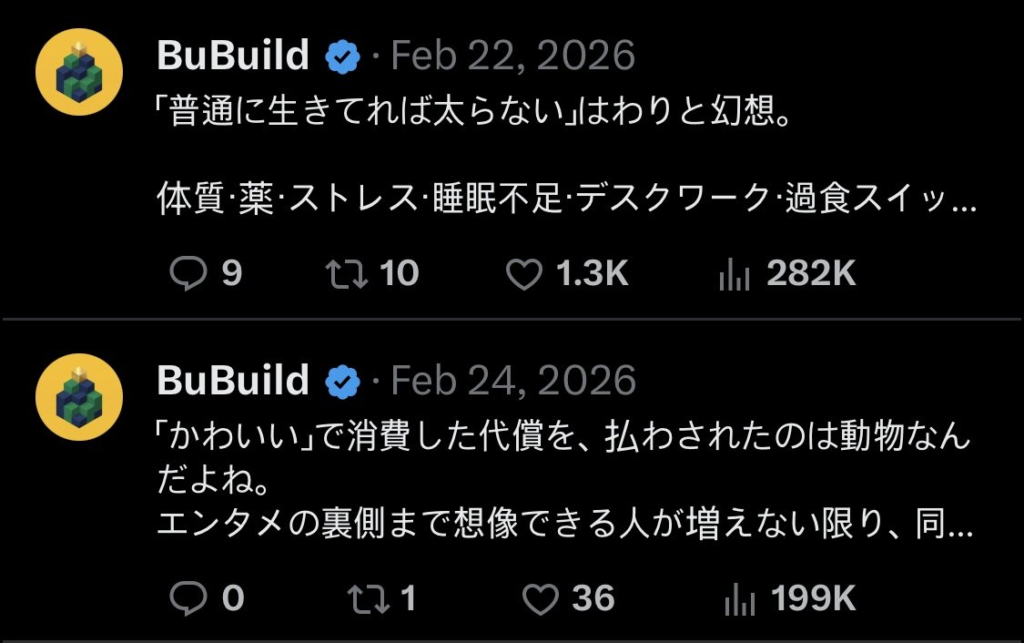
Task: Like the Feb 22 post with 1.3K likes
Action: pyautogui.click(x=523, y=274)
